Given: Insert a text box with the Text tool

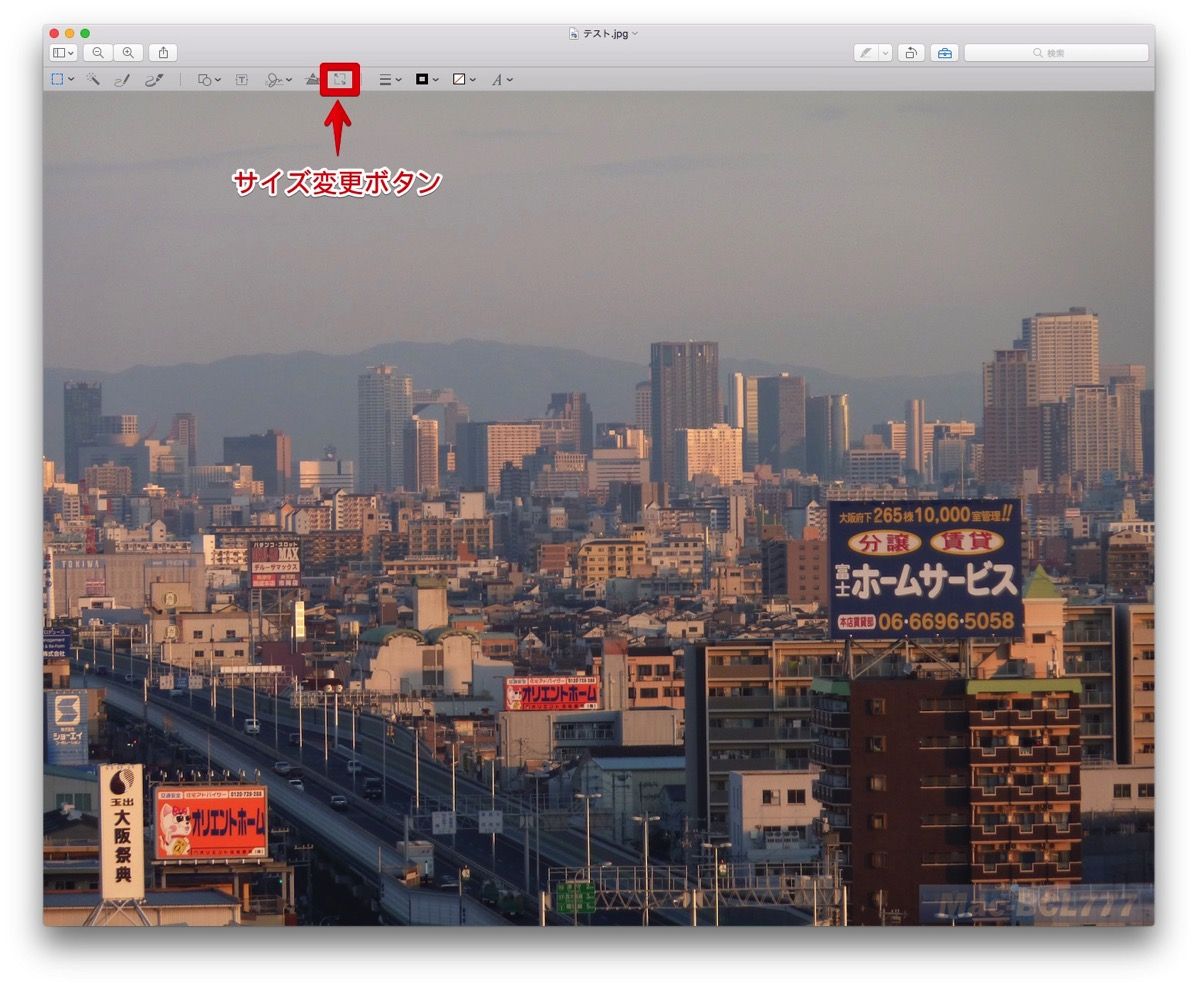Looking at the screenshot, I should point(241,79).
